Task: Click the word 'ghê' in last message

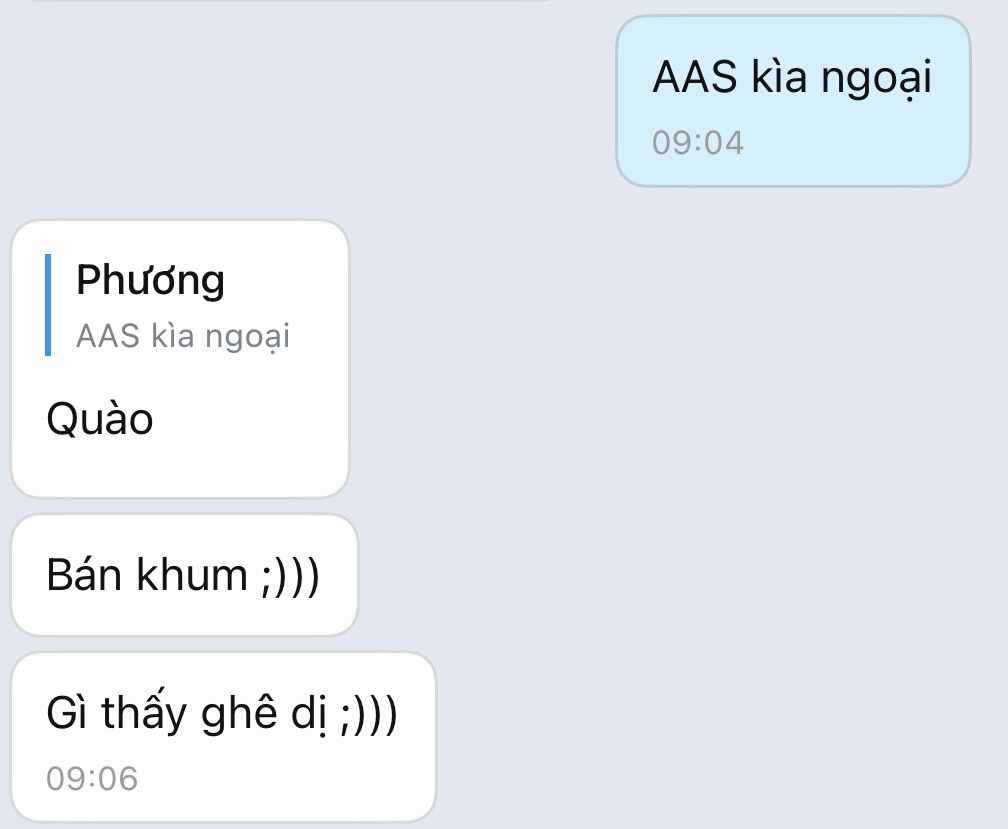Action: pyautogui.click(x=240, y=713)
